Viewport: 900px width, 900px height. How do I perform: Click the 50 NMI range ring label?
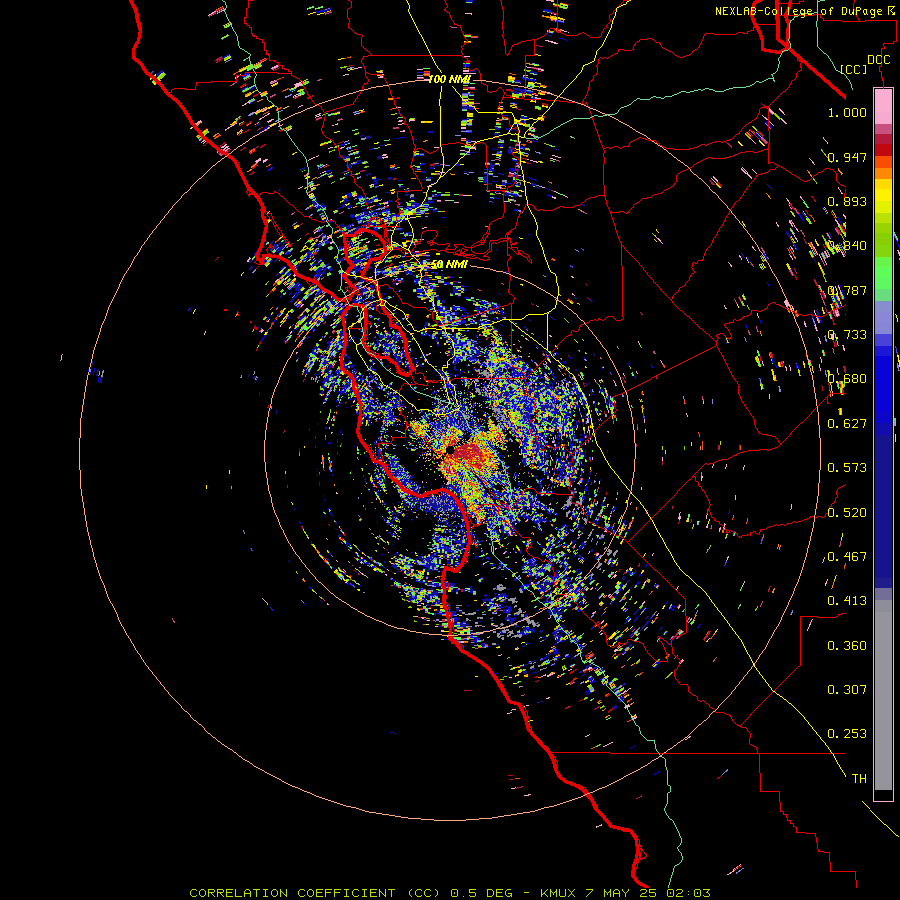click(449, 265)
